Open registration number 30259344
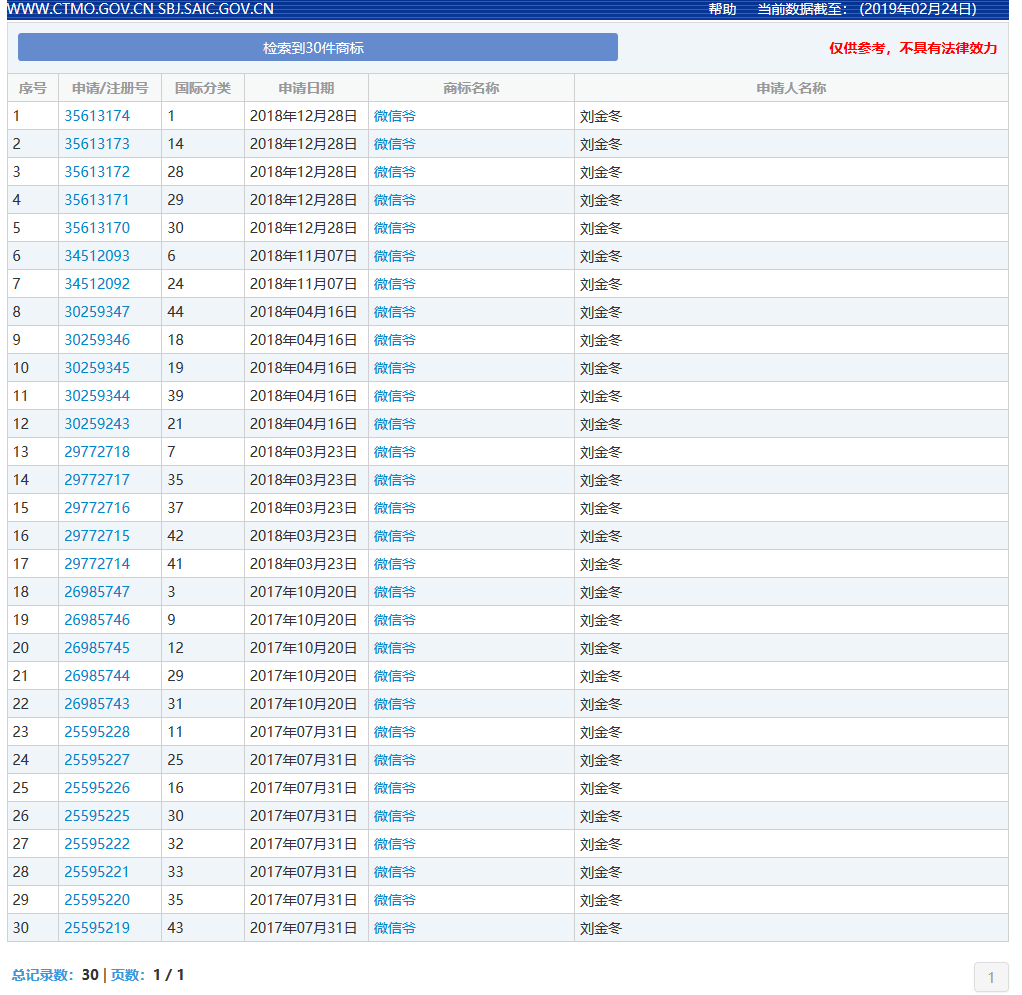The width and height of the screenshot is (1022, 995). [97, 396]
